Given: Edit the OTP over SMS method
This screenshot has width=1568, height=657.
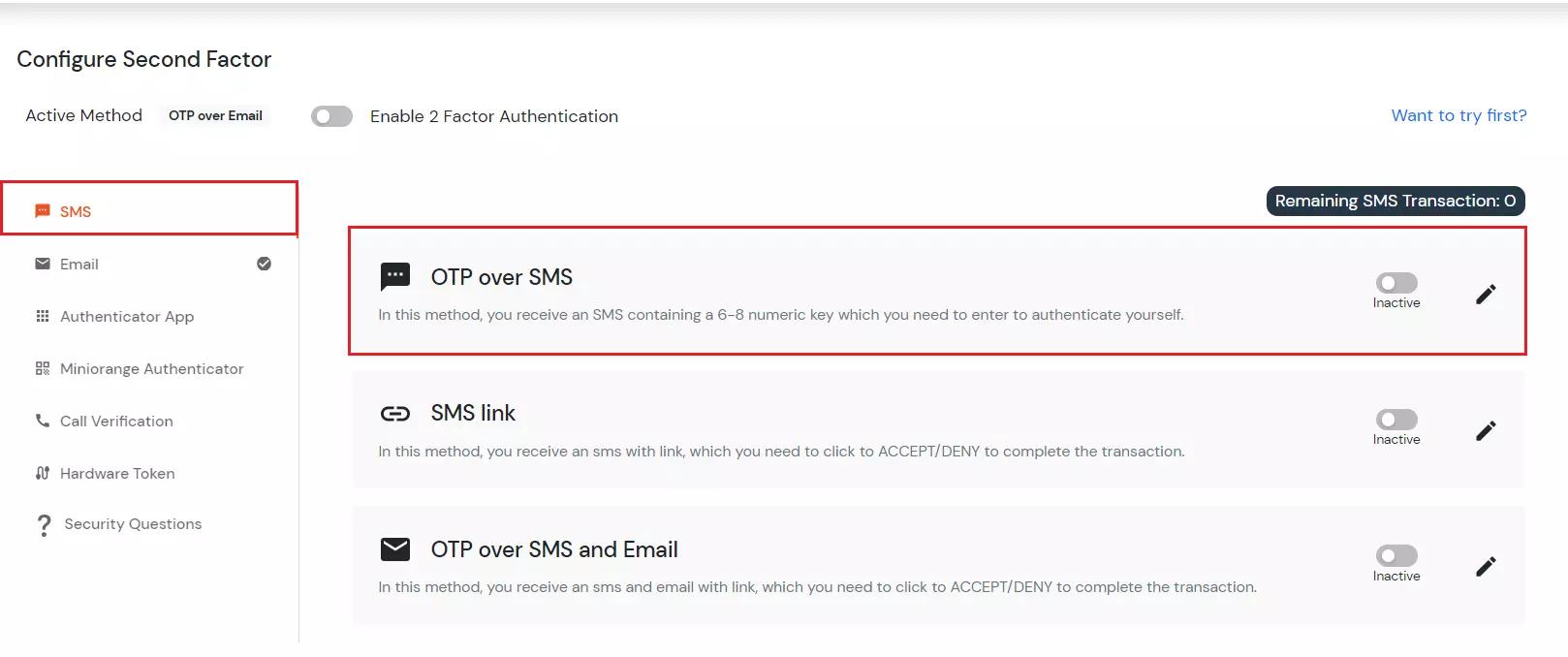Looking at the screenshot, I should (1486, 295).
